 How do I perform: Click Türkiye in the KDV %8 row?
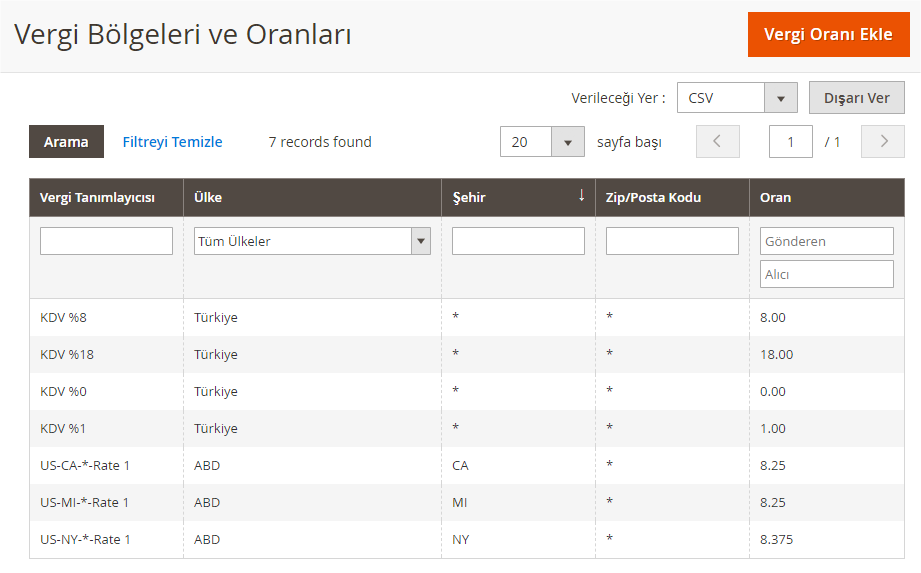[x=216, y=318]
